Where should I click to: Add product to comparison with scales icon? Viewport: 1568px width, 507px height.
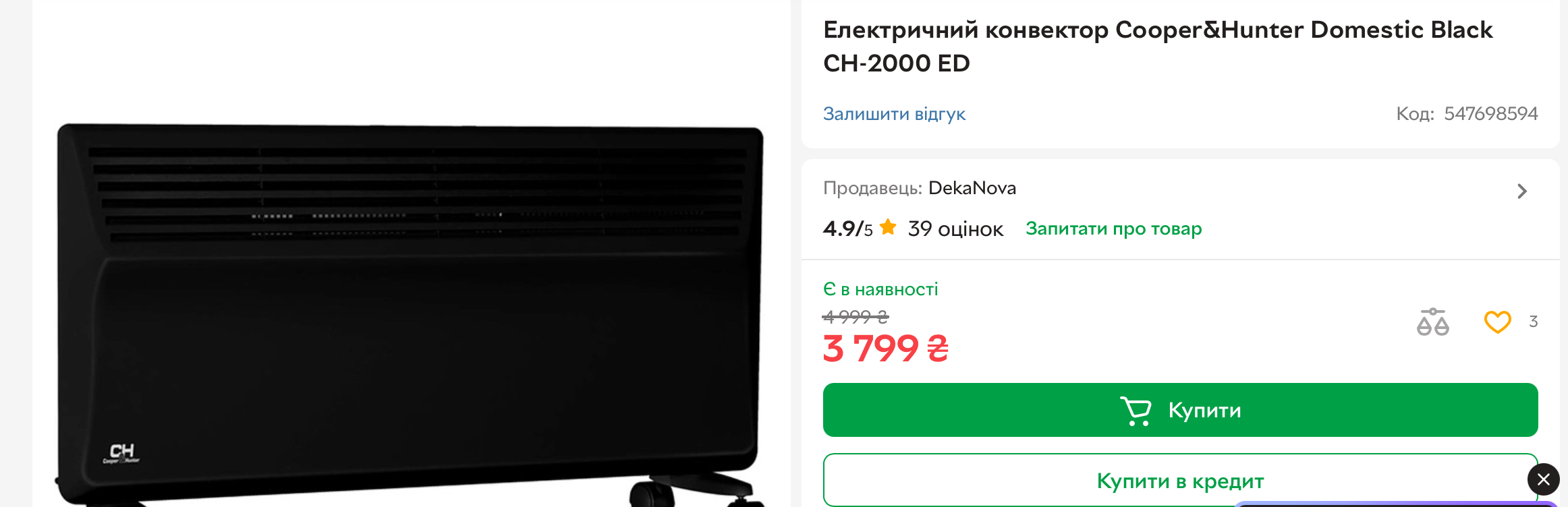1432,322
